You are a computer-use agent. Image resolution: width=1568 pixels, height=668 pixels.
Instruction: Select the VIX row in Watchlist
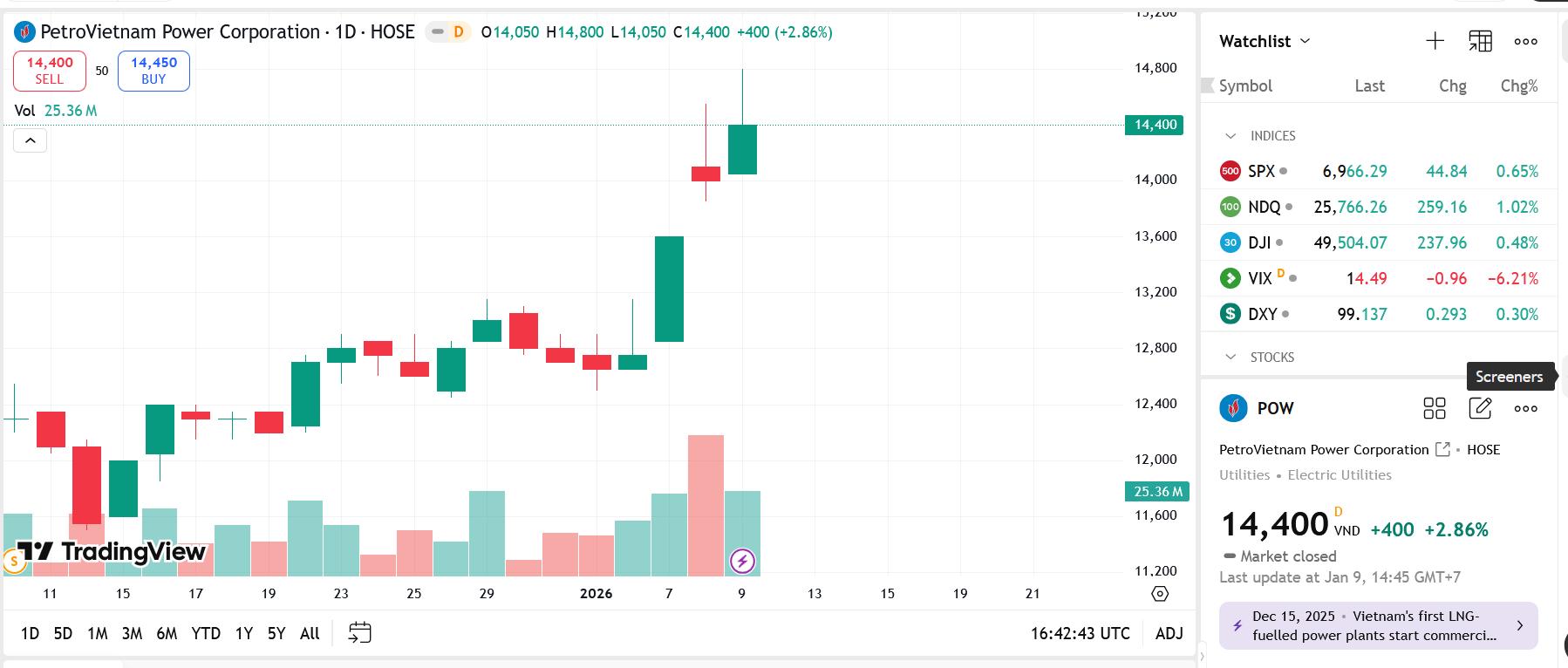pos(1378,278)
